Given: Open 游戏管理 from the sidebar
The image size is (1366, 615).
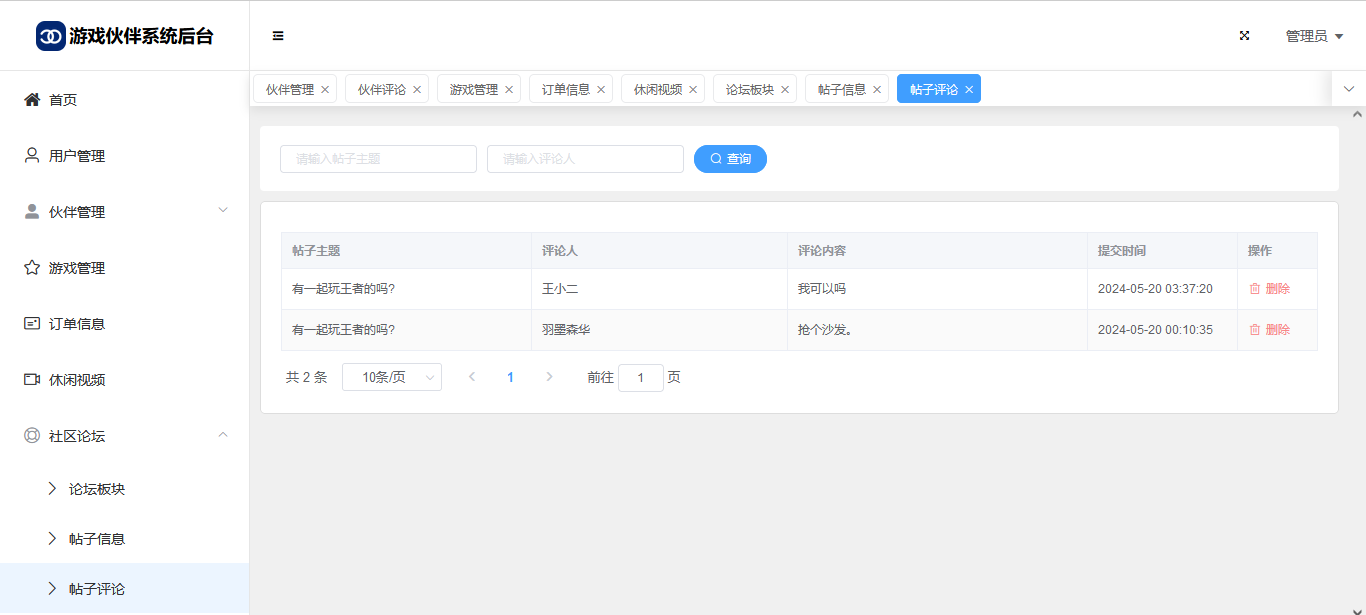Looking at the screenshot, I should tap(76, 268).
